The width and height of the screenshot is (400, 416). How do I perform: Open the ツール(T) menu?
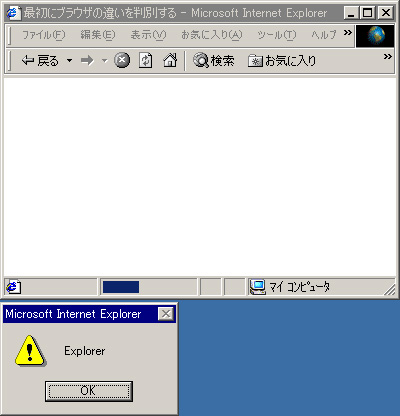coord(277,35)
